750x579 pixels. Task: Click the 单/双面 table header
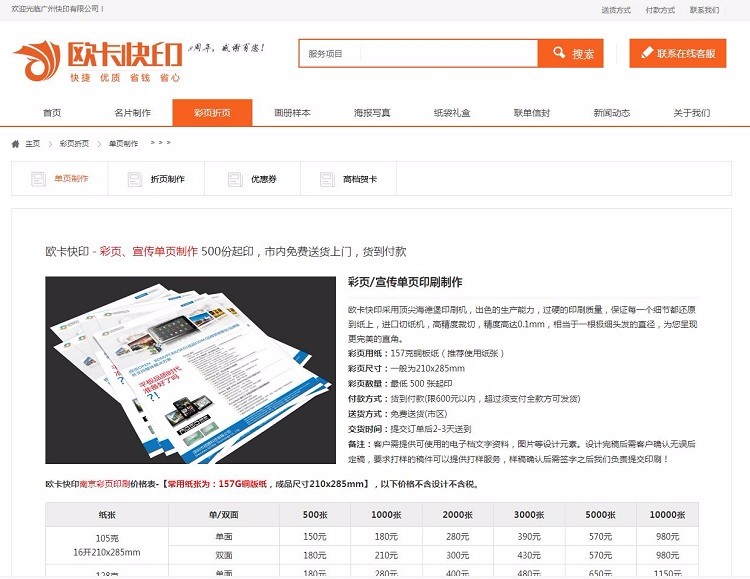[x=224, y=515]
